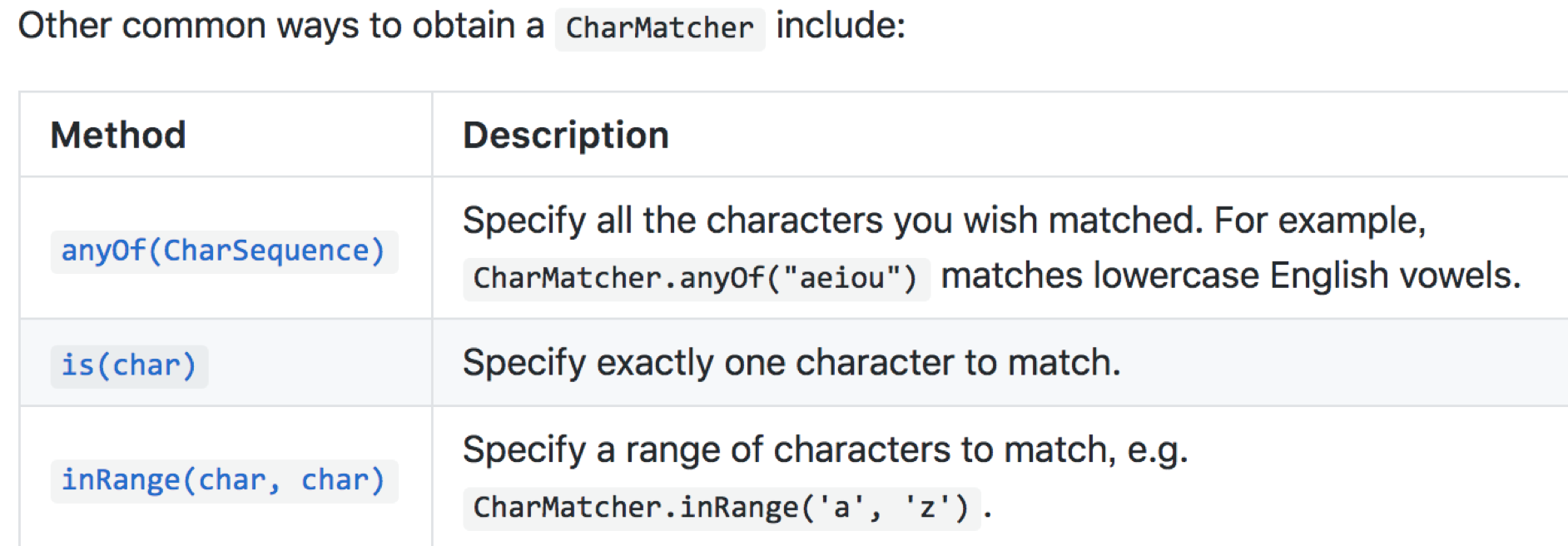Viewport: 1568px width, 546px height.
Task: Click the Description column header
Action: tap(566, 135)
